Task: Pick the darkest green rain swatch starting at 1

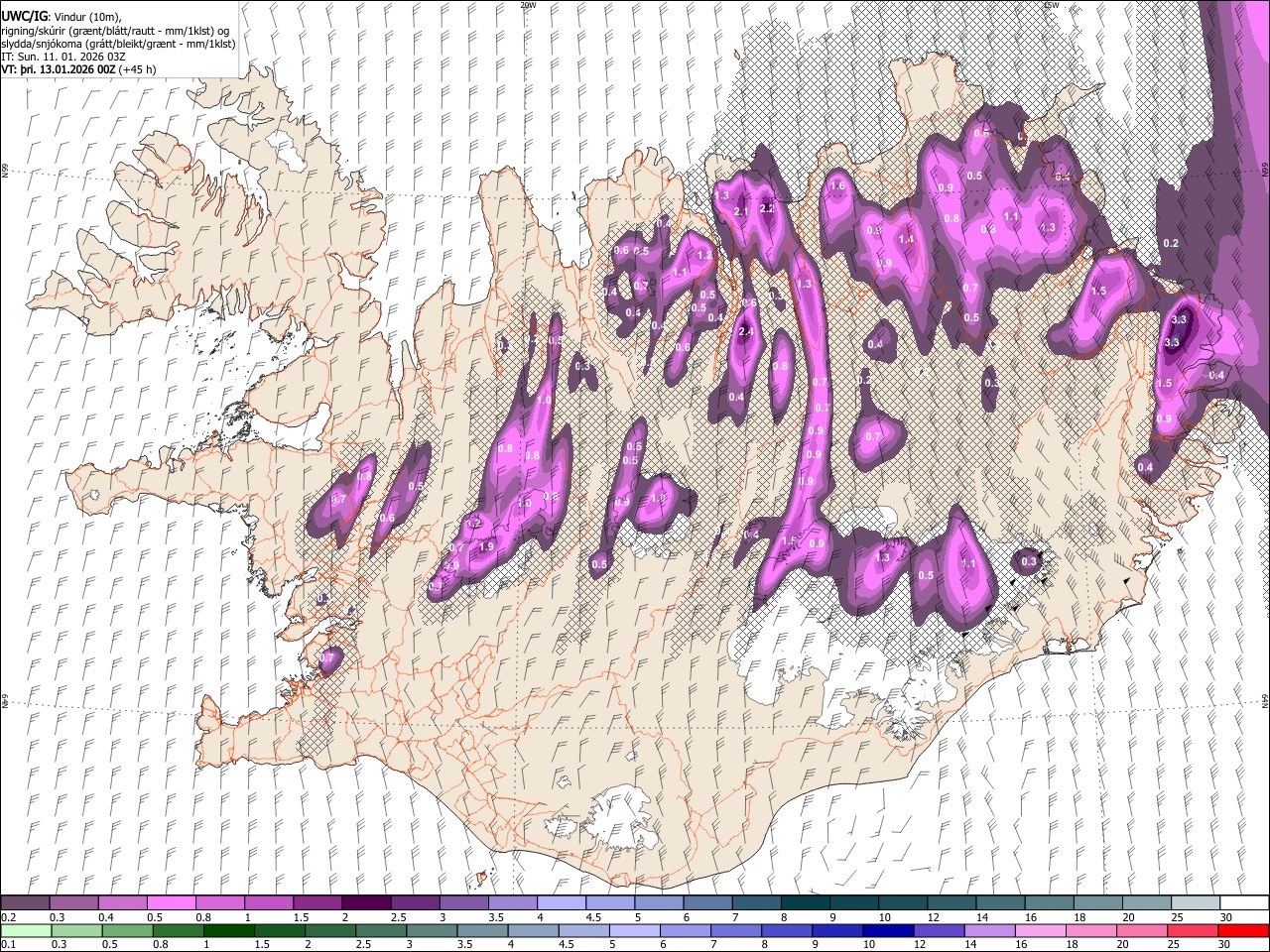Action: 228,930
